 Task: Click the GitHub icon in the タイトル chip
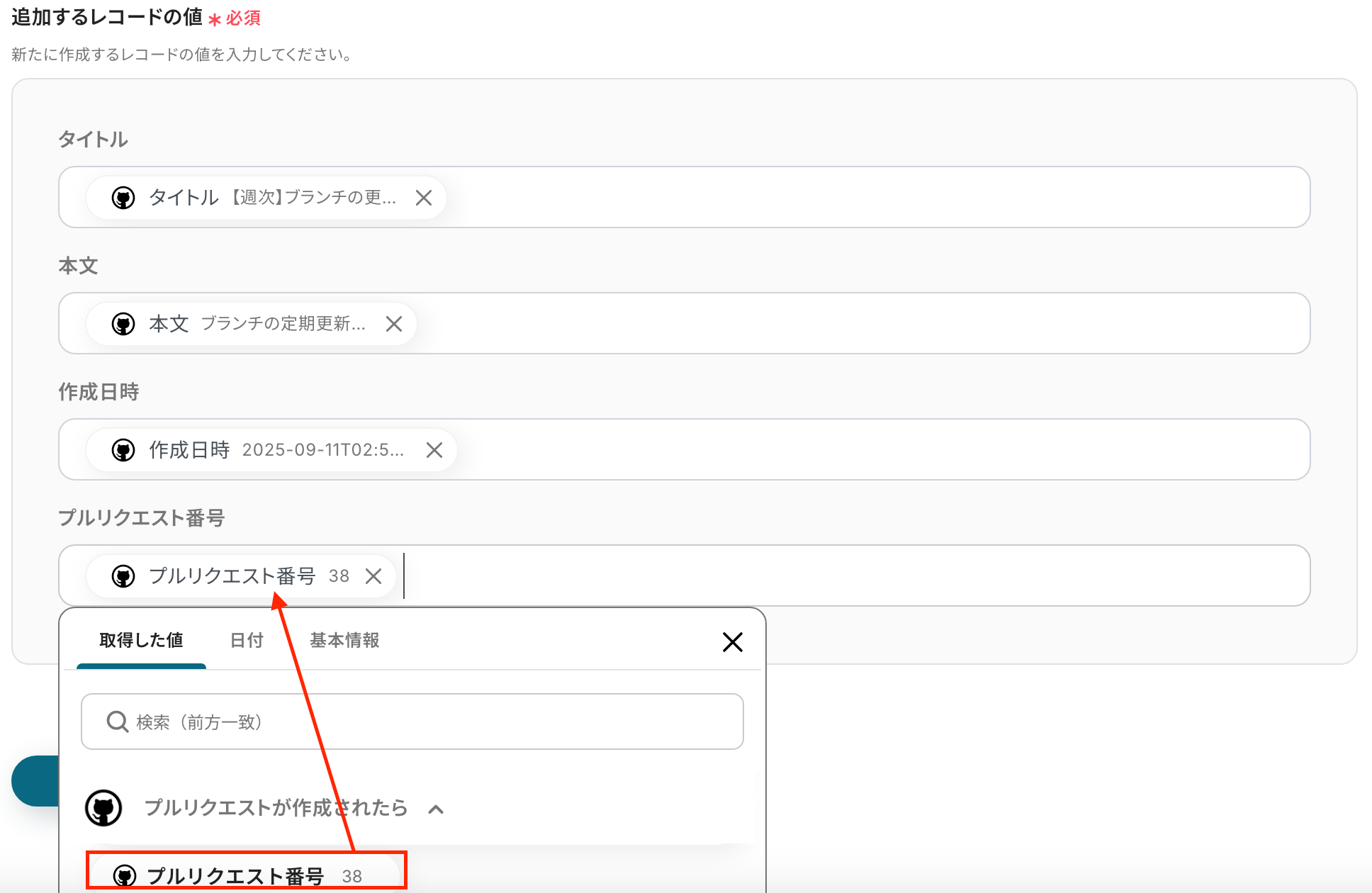tap(123, 198)
